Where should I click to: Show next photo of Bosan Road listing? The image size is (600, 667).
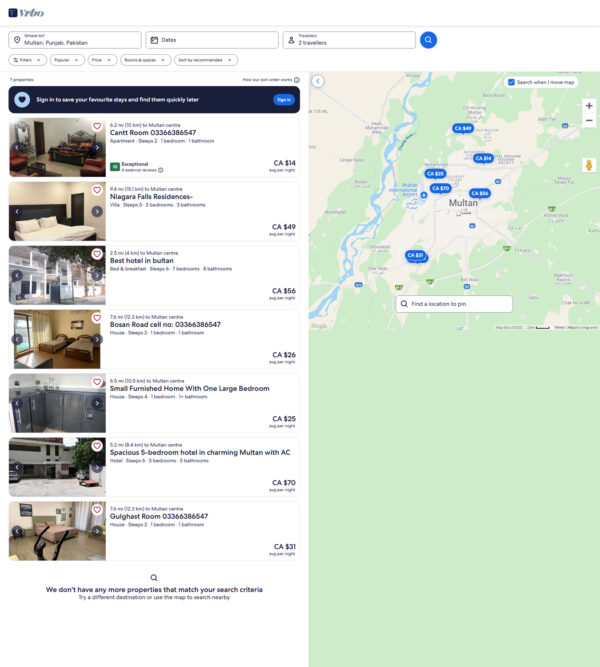point(97,339)
